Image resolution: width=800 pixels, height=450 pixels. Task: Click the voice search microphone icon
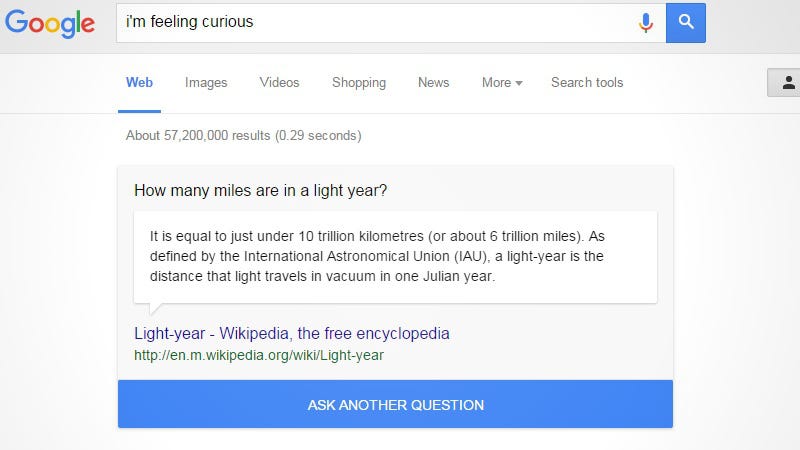[x=645, y=23]
